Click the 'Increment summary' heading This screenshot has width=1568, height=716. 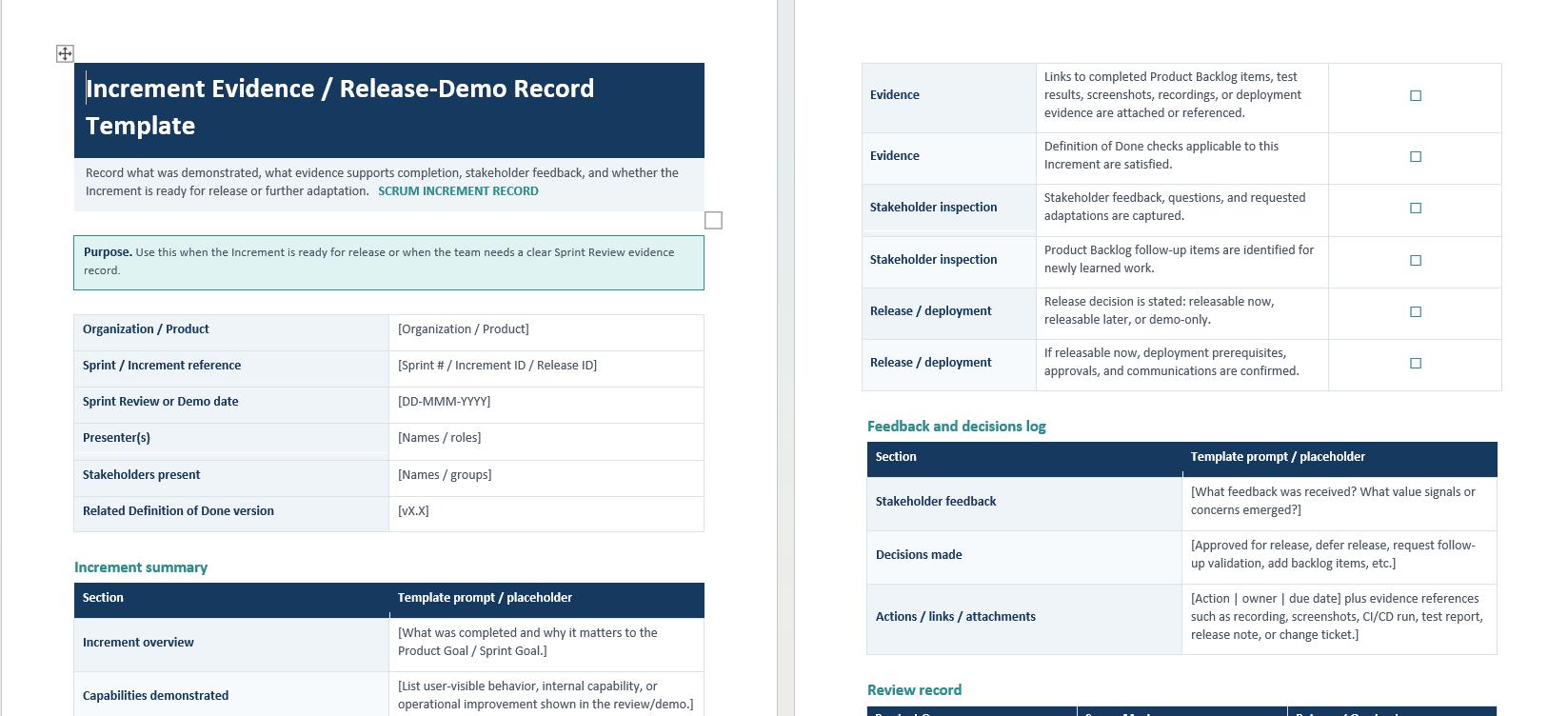(141, 567)
